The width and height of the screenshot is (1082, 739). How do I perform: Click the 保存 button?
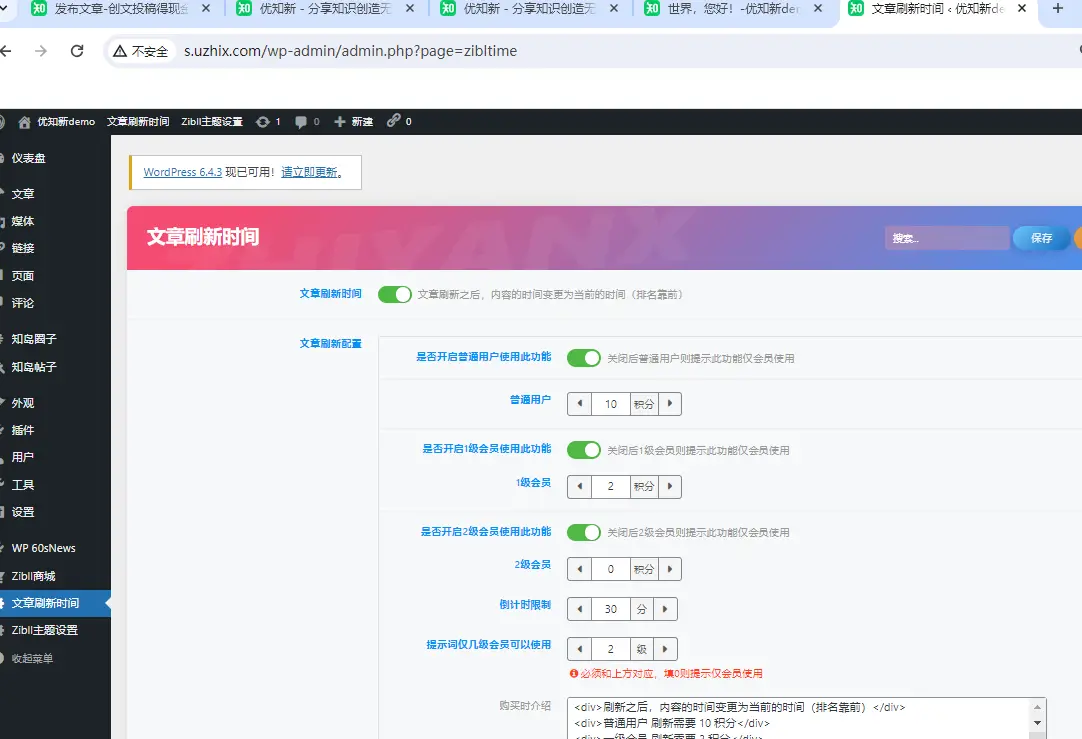pyautogui.click(x=1041, y=238)
